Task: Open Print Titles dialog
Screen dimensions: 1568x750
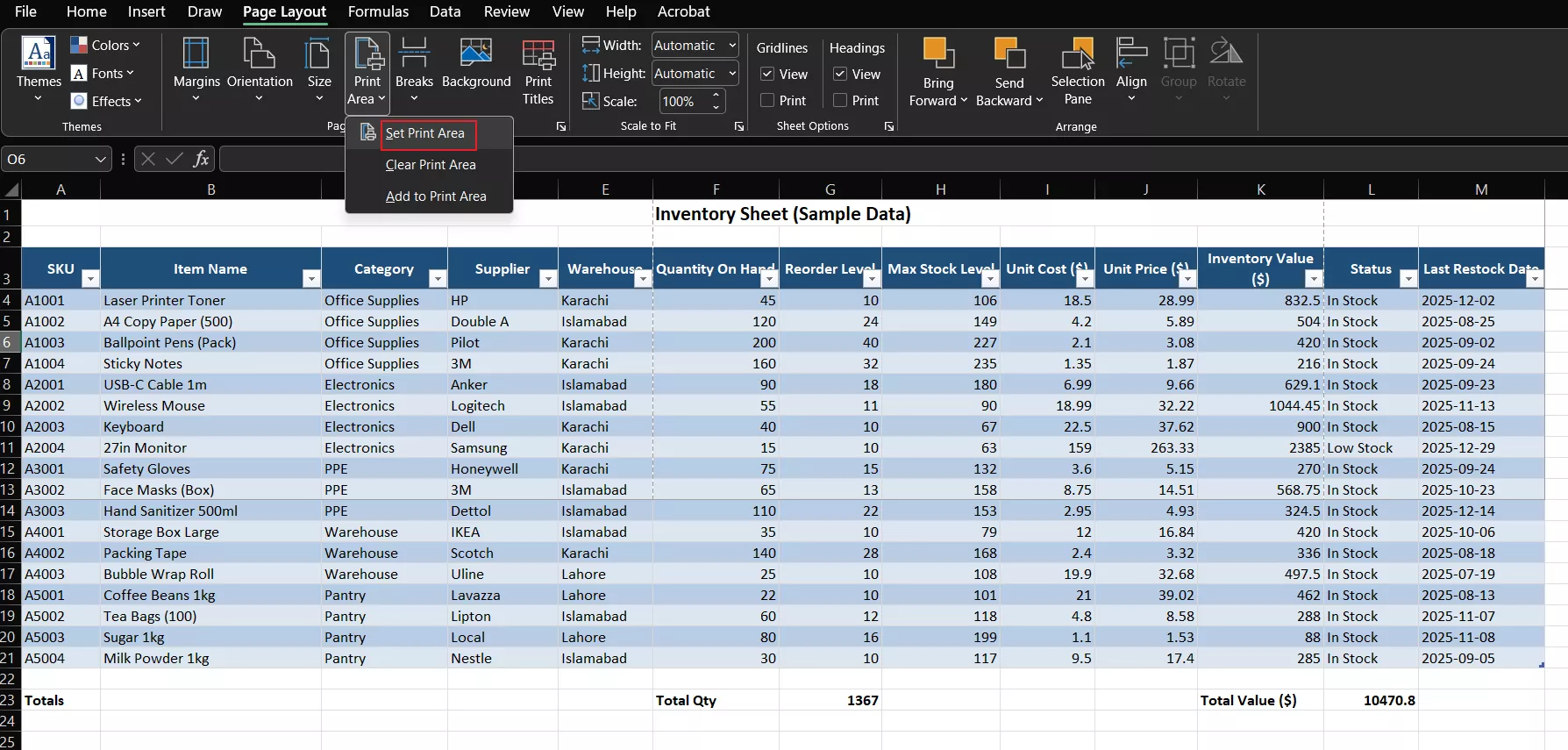Action: [538, 56]
